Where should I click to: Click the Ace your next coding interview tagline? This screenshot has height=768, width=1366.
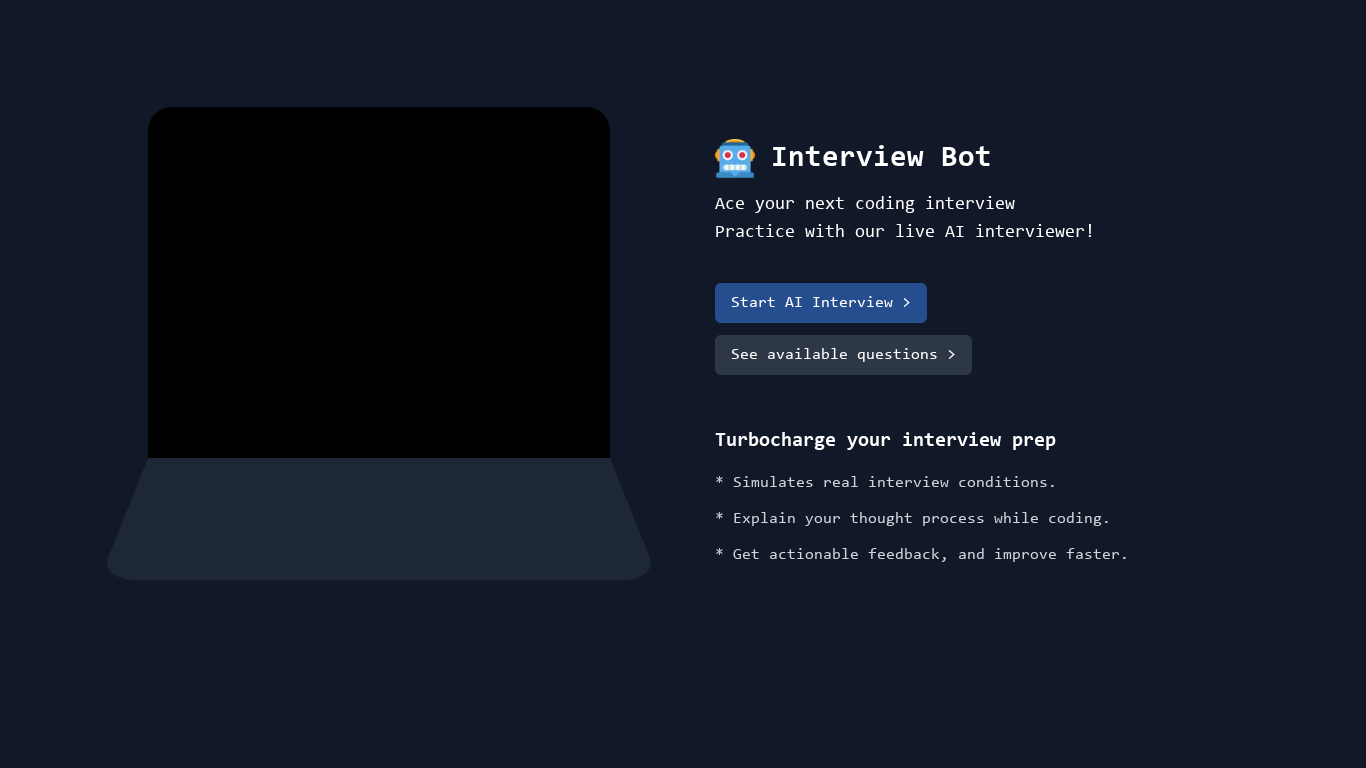(864, 203)
